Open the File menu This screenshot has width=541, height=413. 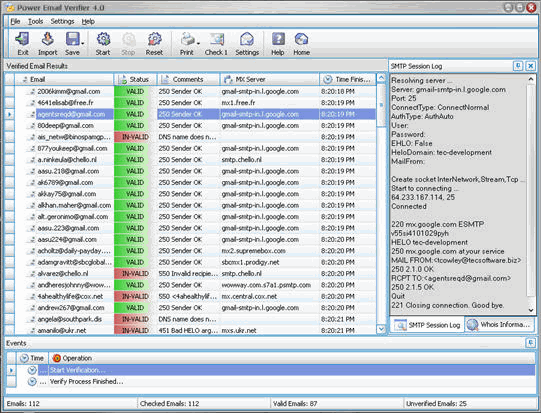coord(15,21)
